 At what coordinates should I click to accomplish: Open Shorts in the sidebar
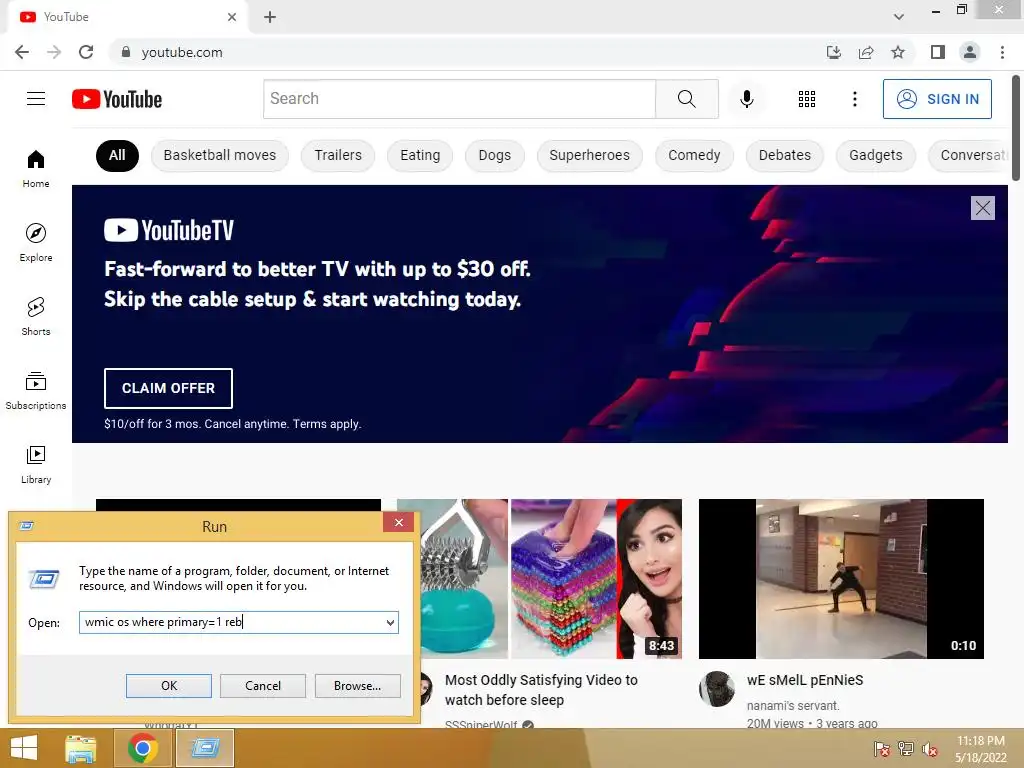[36, 316]
